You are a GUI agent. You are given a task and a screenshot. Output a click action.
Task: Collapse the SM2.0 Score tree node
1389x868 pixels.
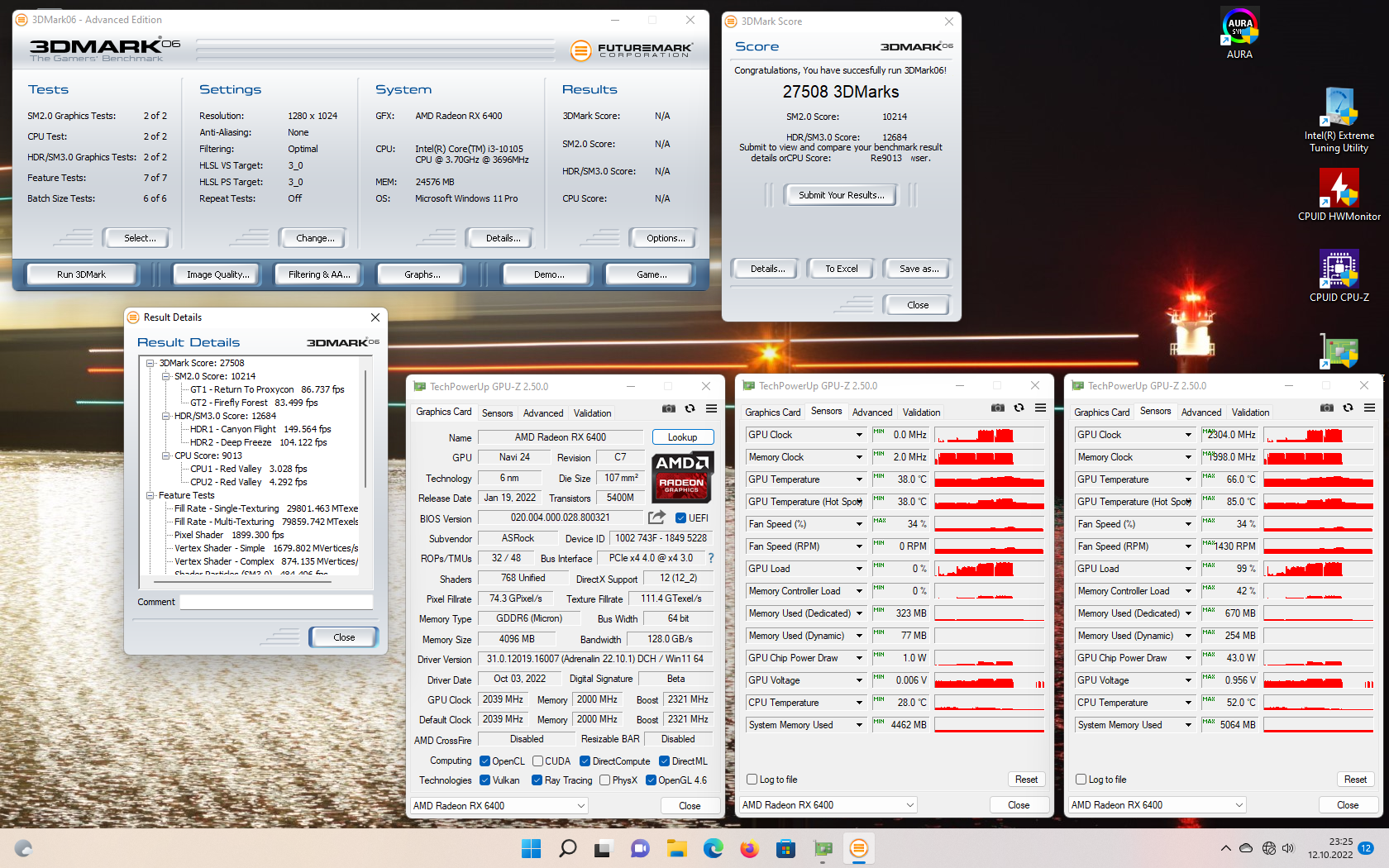[165, 376]
